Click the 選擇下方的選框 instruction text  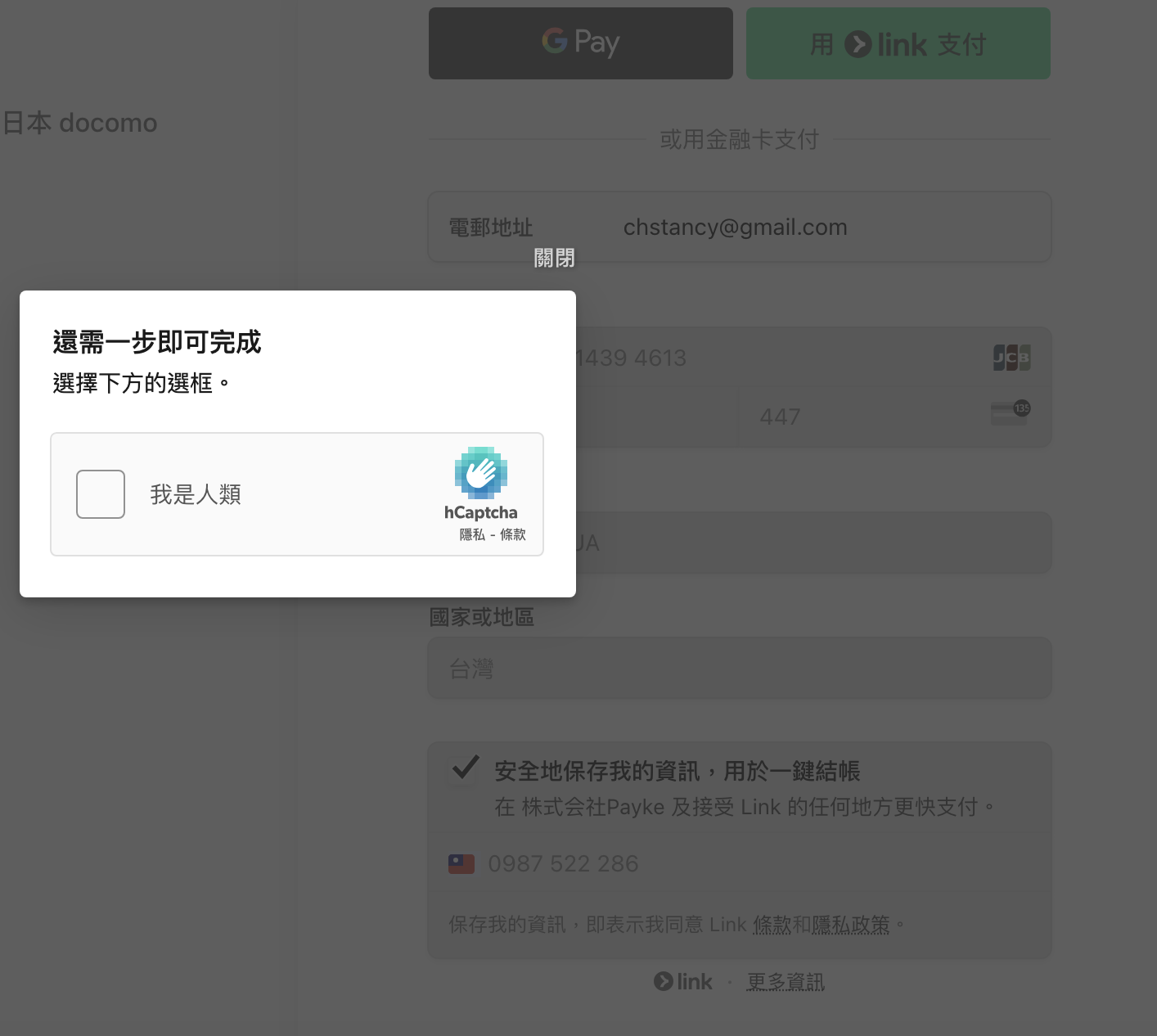coord(142,383)
